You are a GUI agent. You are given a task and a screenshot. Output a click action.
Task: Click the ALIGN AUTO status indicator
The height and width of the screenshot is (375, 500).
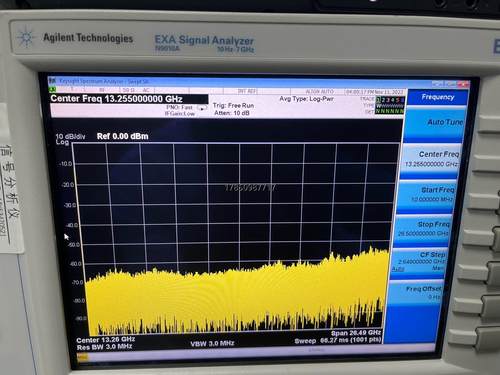coord(319,91)
